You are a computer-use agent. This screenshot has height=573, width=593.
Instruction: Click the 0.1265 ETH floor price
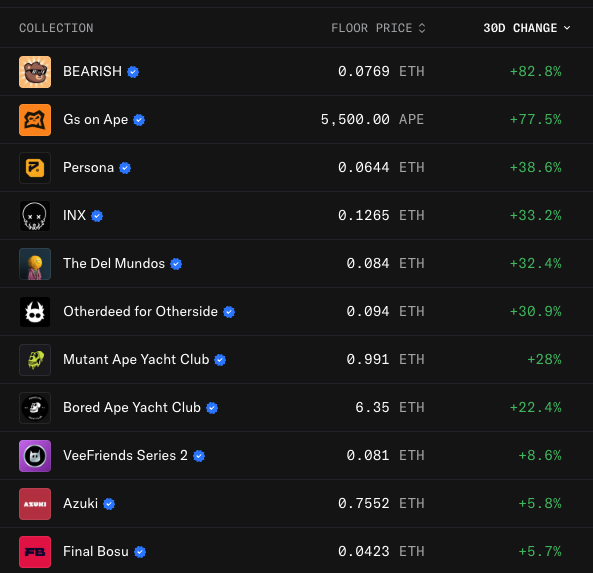point(381,216)
